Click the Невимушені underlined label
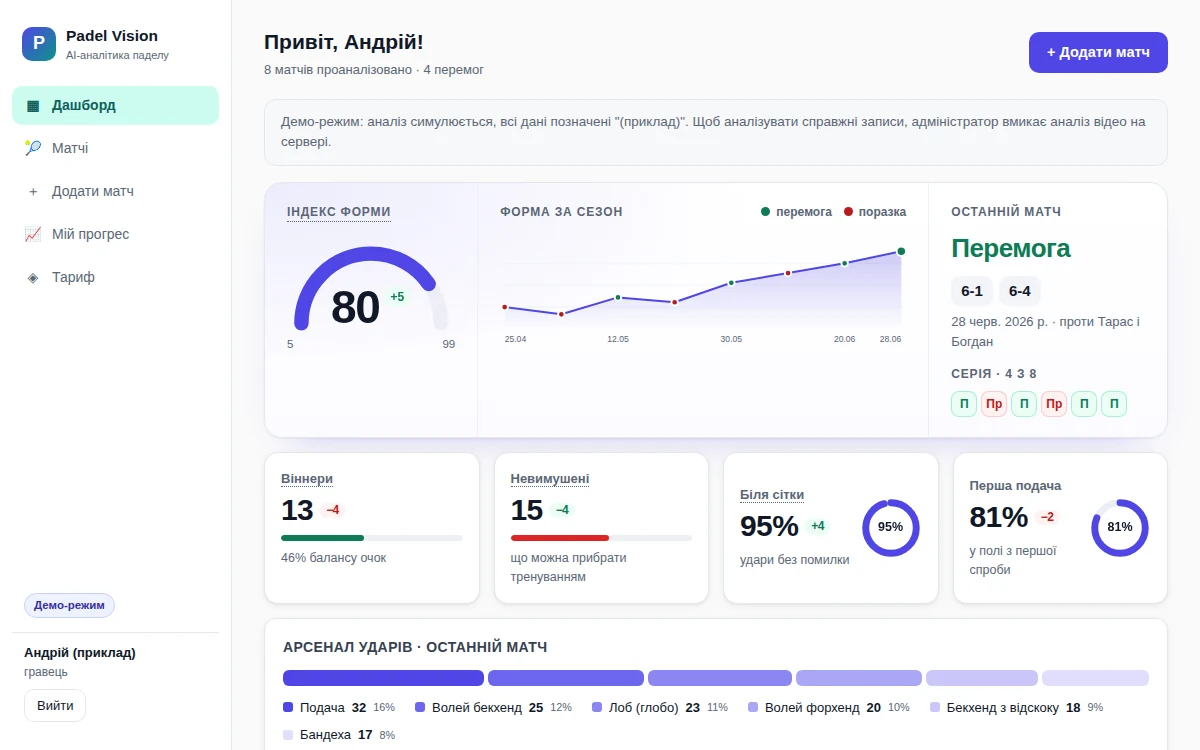 [550, 479]
